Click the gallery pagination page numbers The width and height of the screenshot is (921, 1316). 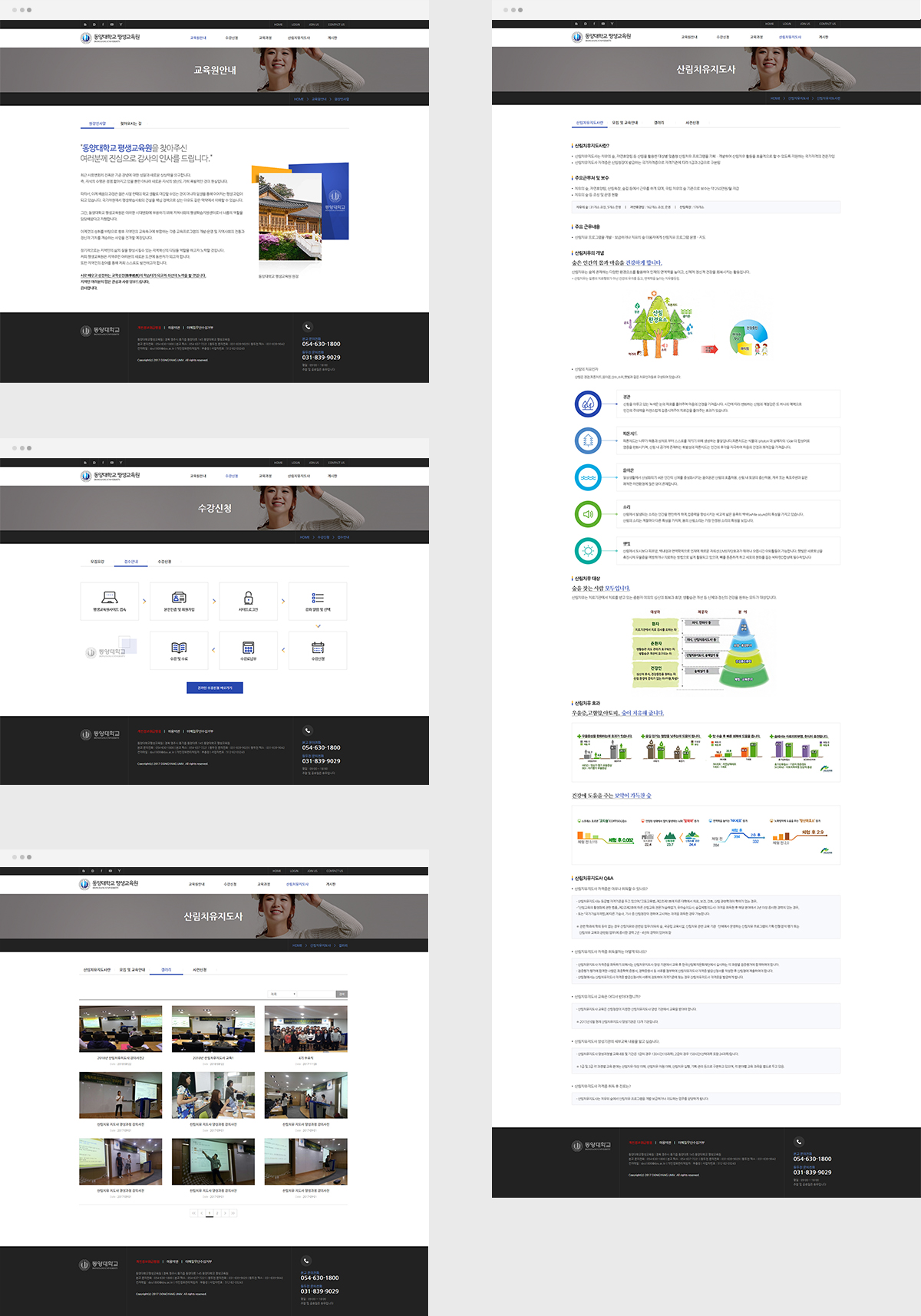point(213,1213)
